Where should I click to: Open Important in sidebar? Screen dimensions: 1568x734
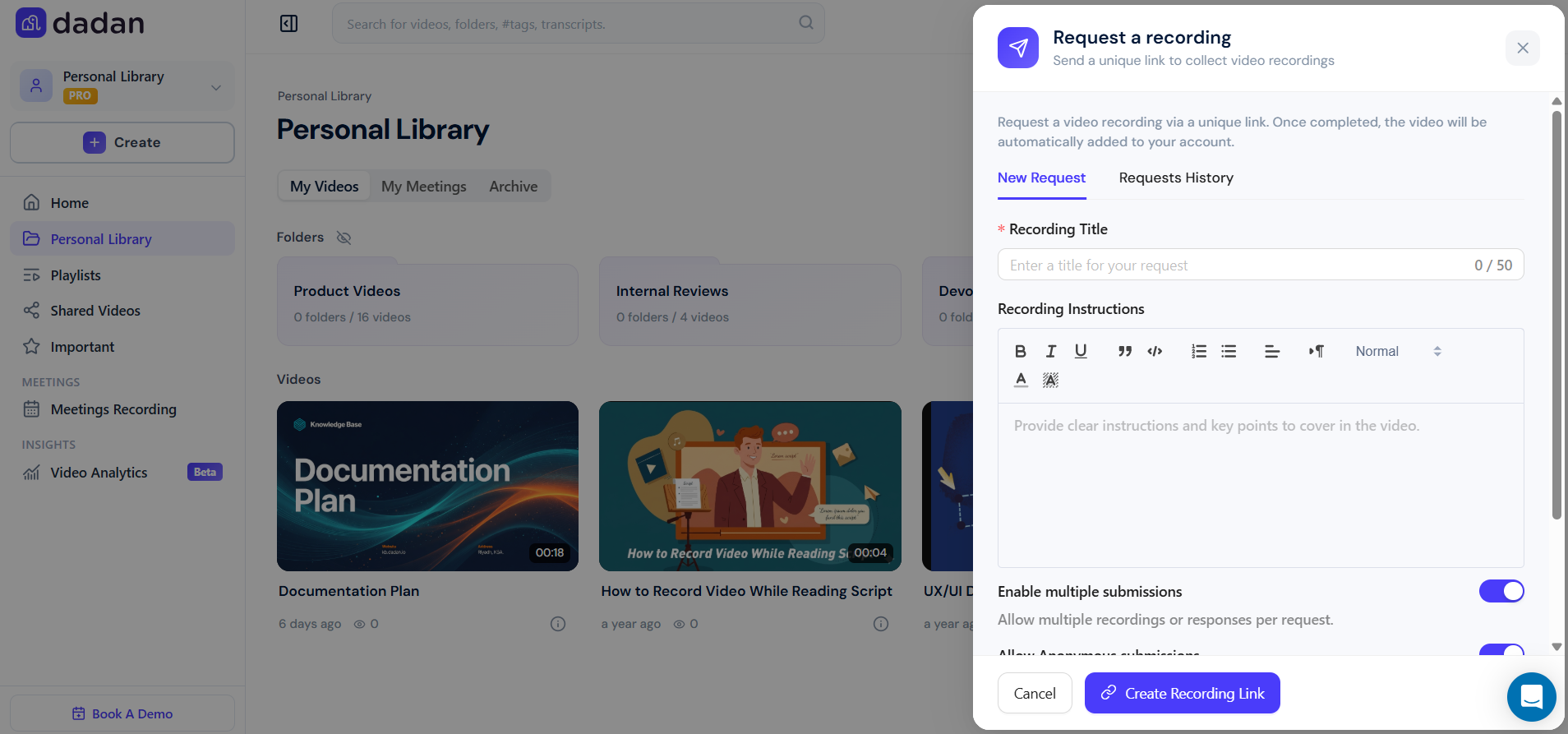pos(122,347)
